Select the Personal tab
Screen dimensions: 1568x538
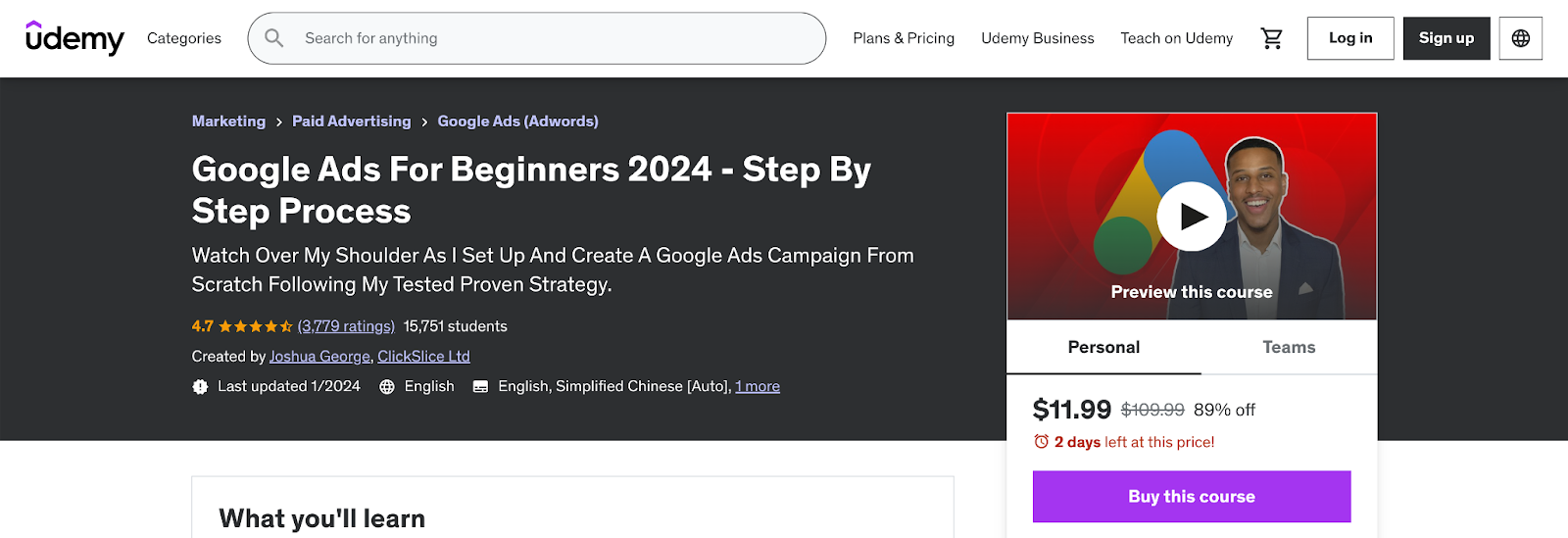[1104, 347]
